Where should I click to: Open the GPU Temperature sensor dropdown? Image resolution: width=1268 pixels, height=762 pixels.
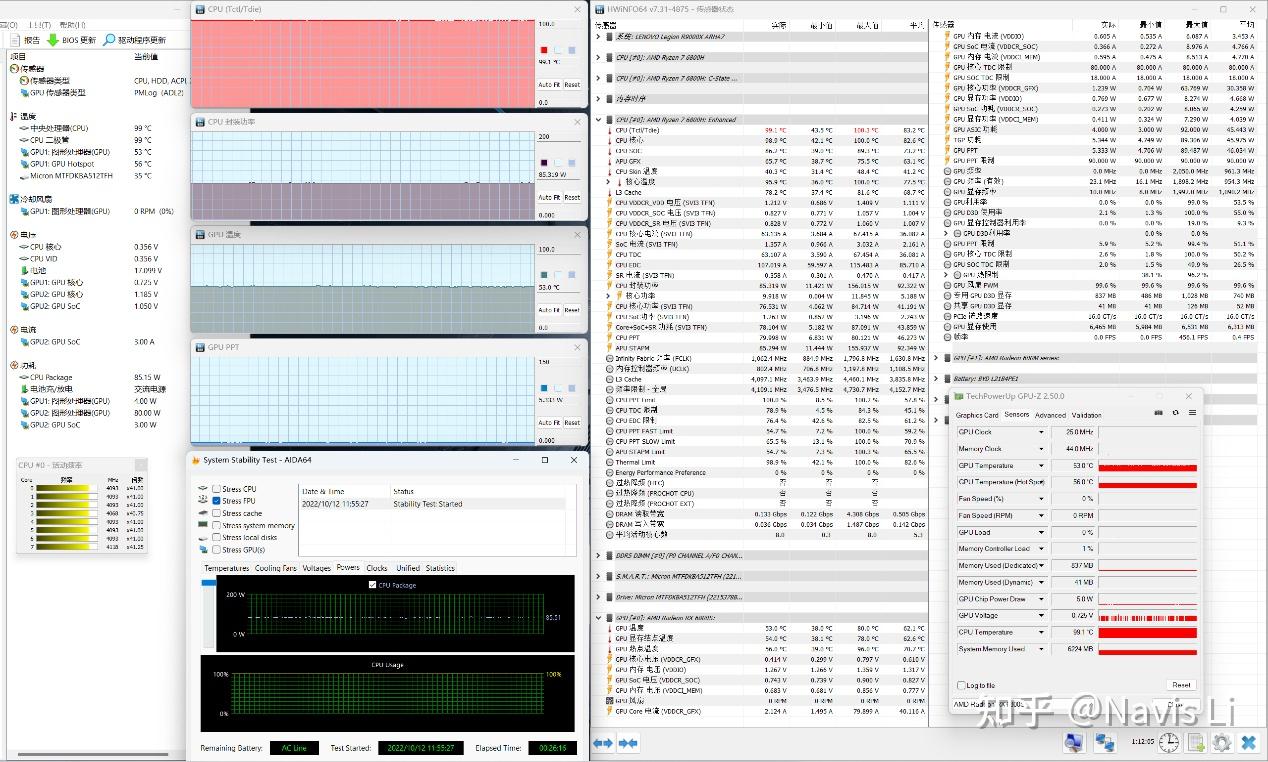point(1041,465)
